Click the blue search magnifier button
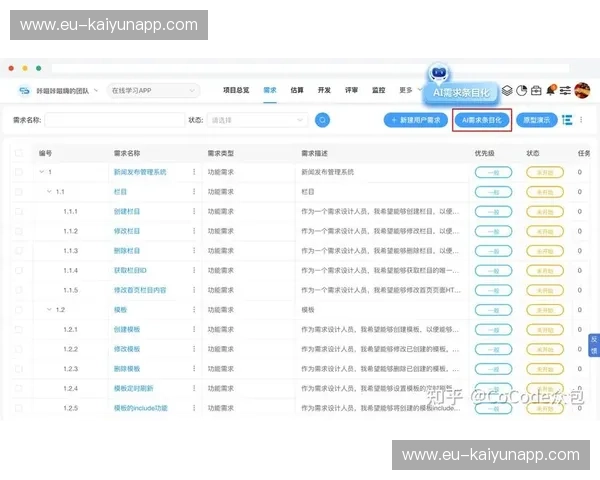This screenshot has height=480, width=600. coord(322,120)
